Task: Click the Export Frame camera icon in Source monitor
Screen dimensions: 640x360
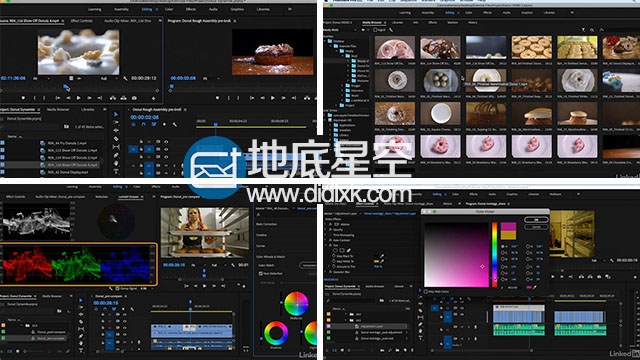Action: tap(134, 98)
